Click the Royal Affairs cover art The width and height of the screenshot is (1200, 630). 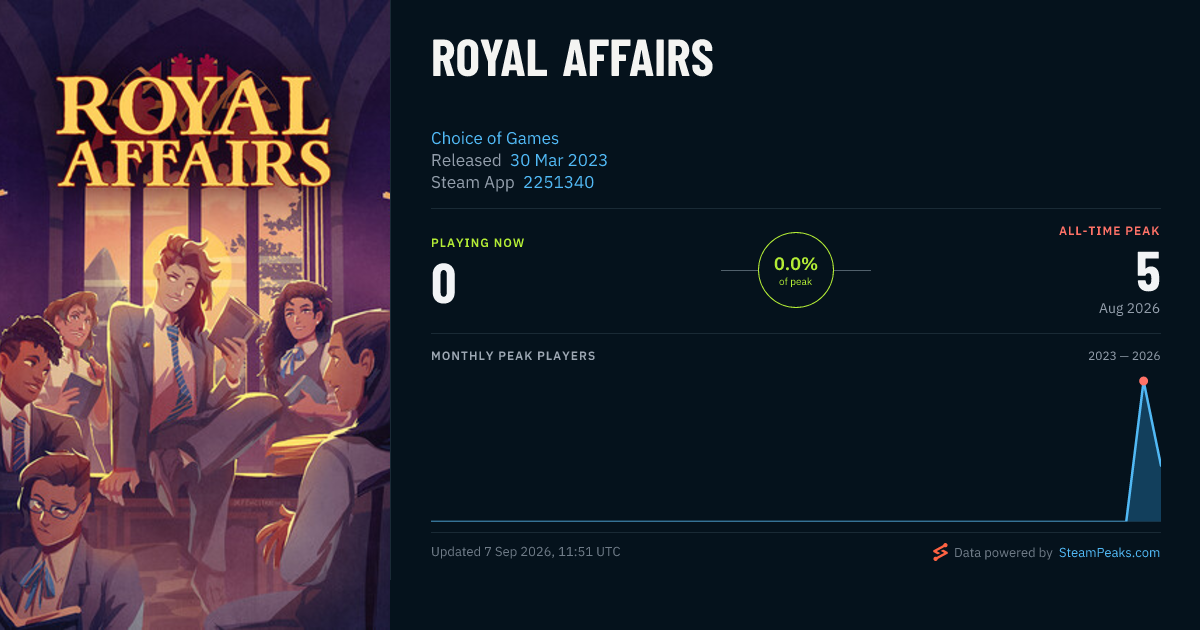195,315
